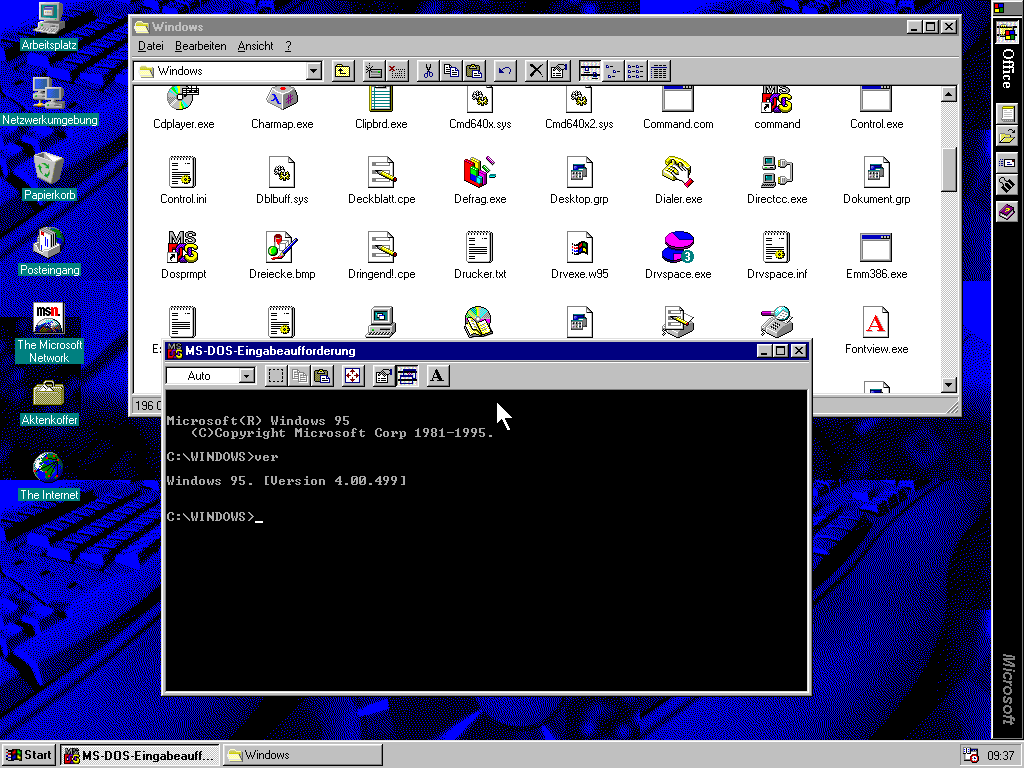Switch to the Windows taskbar button

[302, 755]
